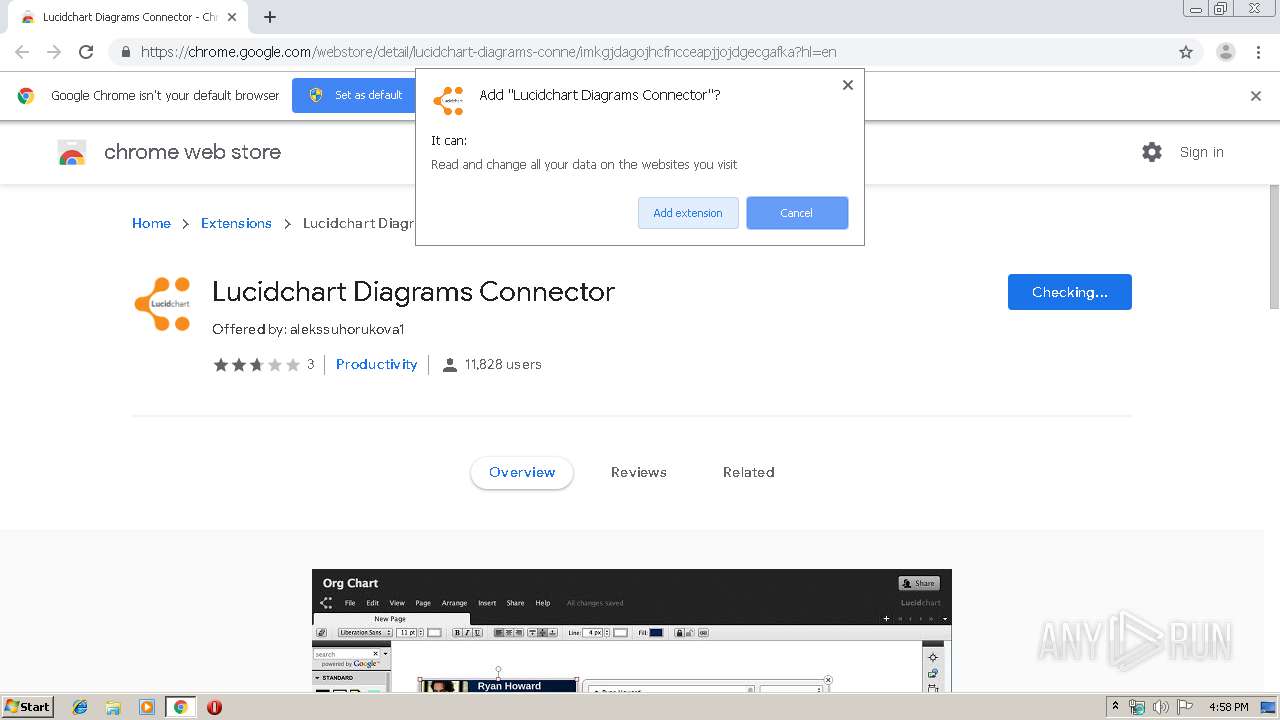1280x720 pixels.
Task: Bookmark this page with star icon
Action: [x=1186, y=52]
